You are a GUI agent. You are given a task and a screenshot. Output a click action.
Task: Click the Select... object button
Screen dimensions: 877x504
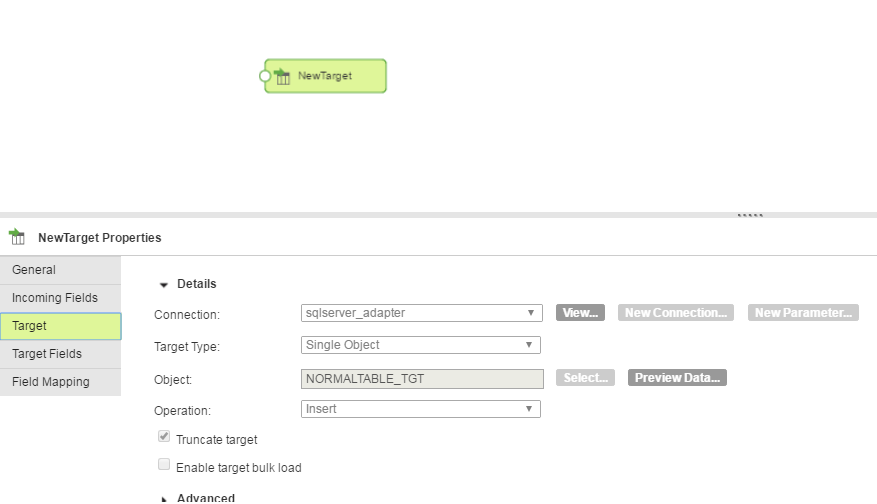coord(585,378)
